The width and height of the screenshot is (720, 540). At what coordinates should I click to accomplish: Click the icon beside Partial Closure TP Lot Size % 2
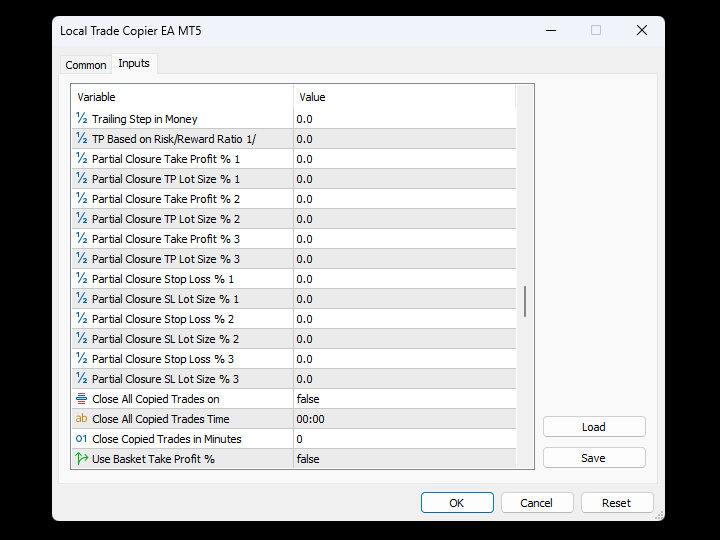82,218
